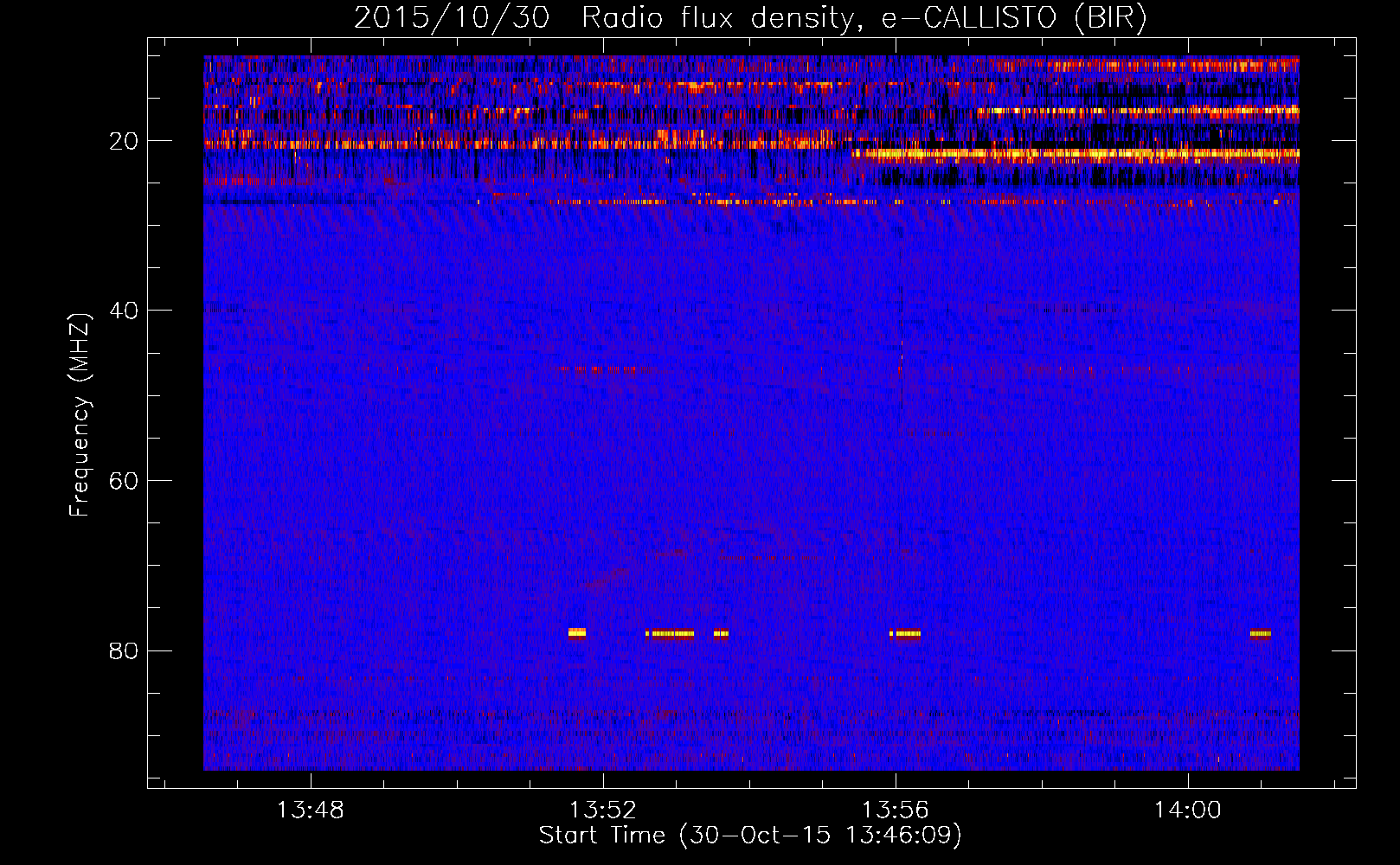Click the 'Frequency (MHZ)' y-axis label

(x=79, y=415)
